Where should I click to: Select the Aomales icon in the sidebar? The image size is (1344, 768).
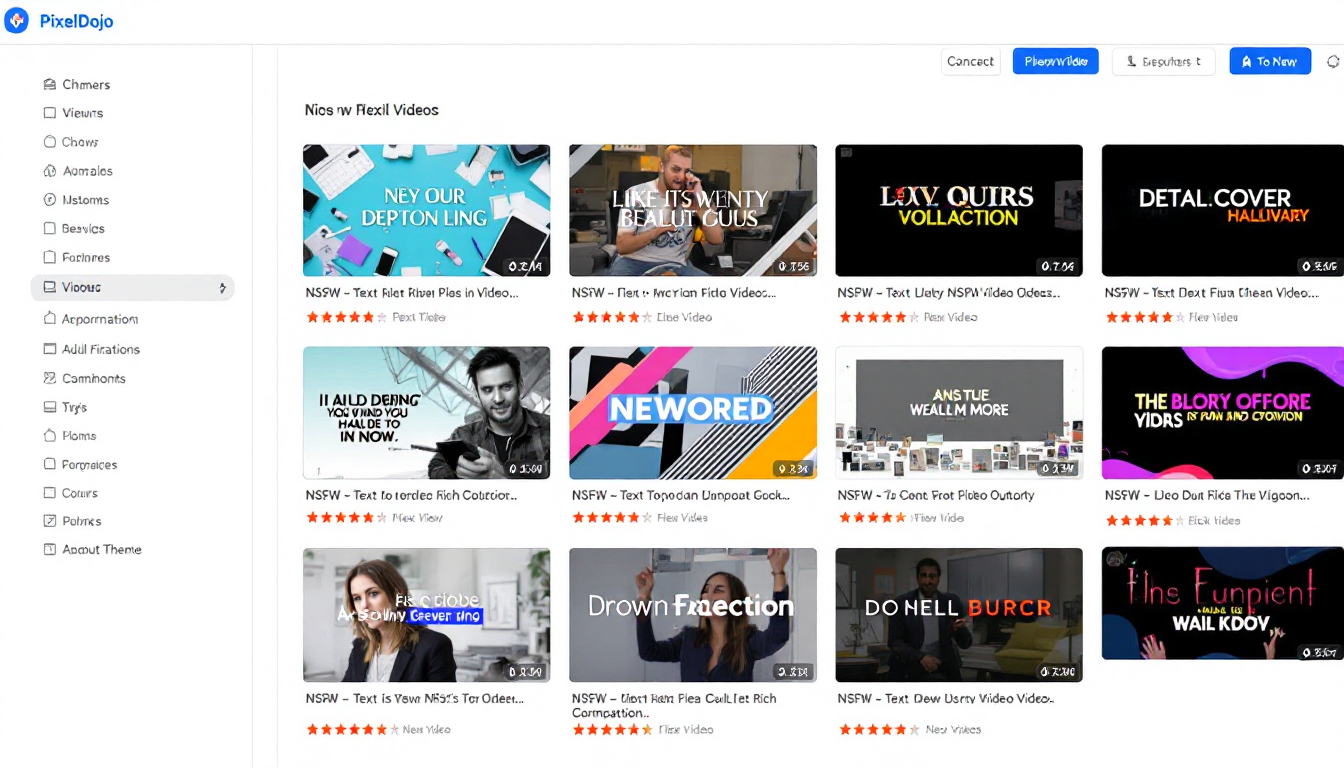pyautogui.click(x=48, y=170)
